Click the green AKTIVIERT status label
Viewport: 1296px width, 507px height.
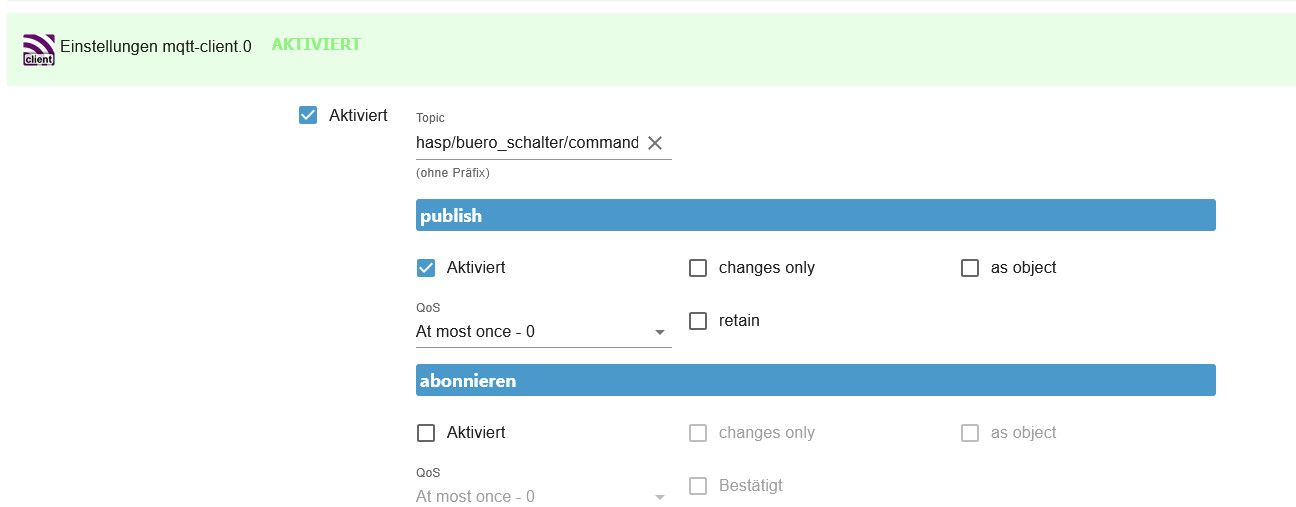[x=316, y=45]
